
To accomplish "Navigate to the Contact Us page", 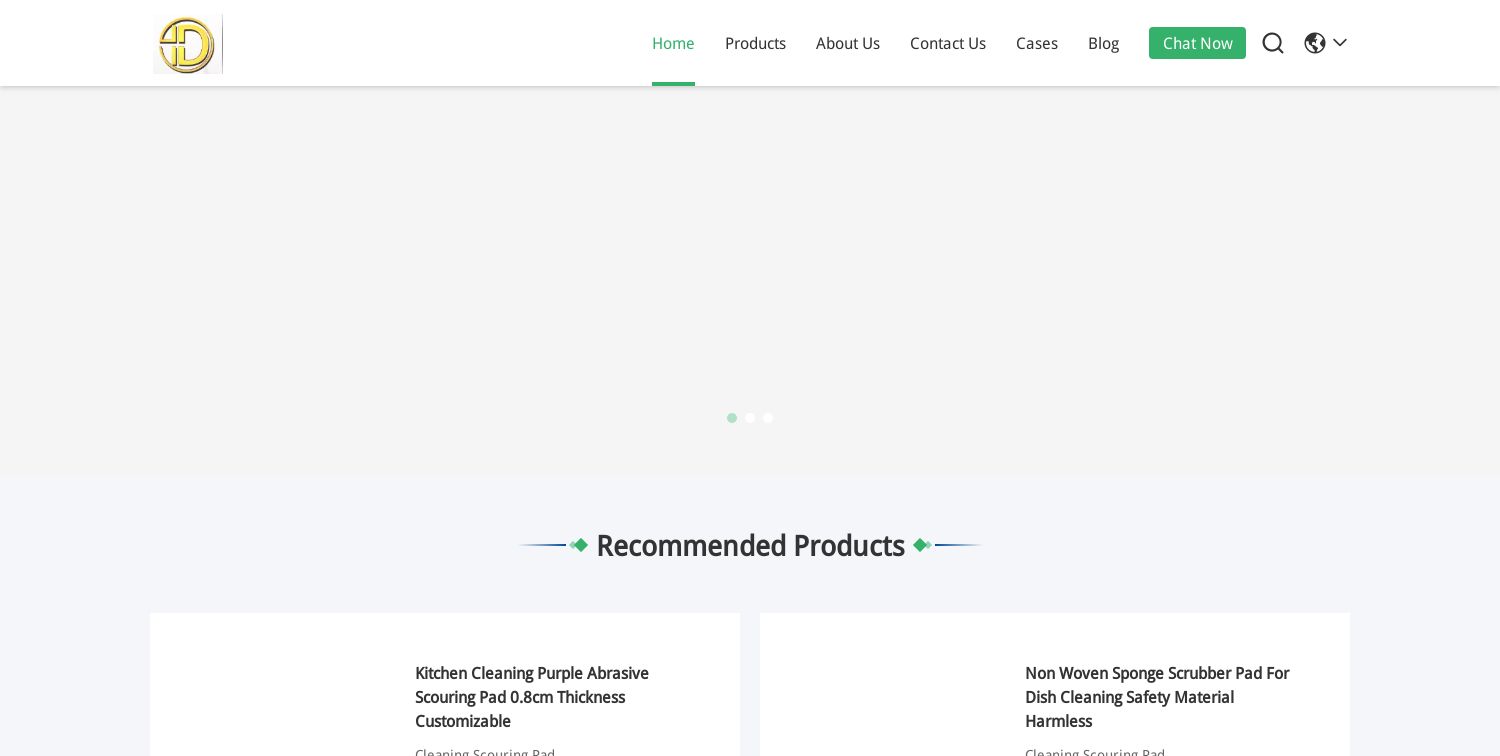I will click(948, 43).
